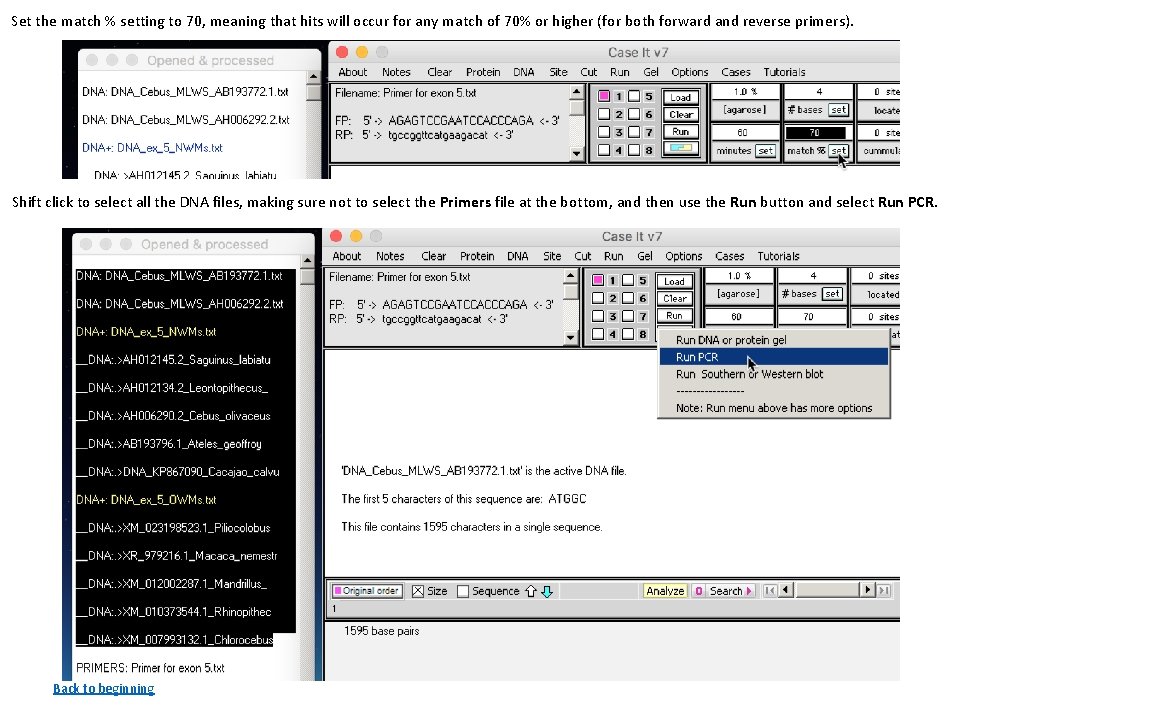Image resolution: width=1152 pixels, height=720 pixels.
Task: Click Run button in upper window
Action: coord(680,132)
